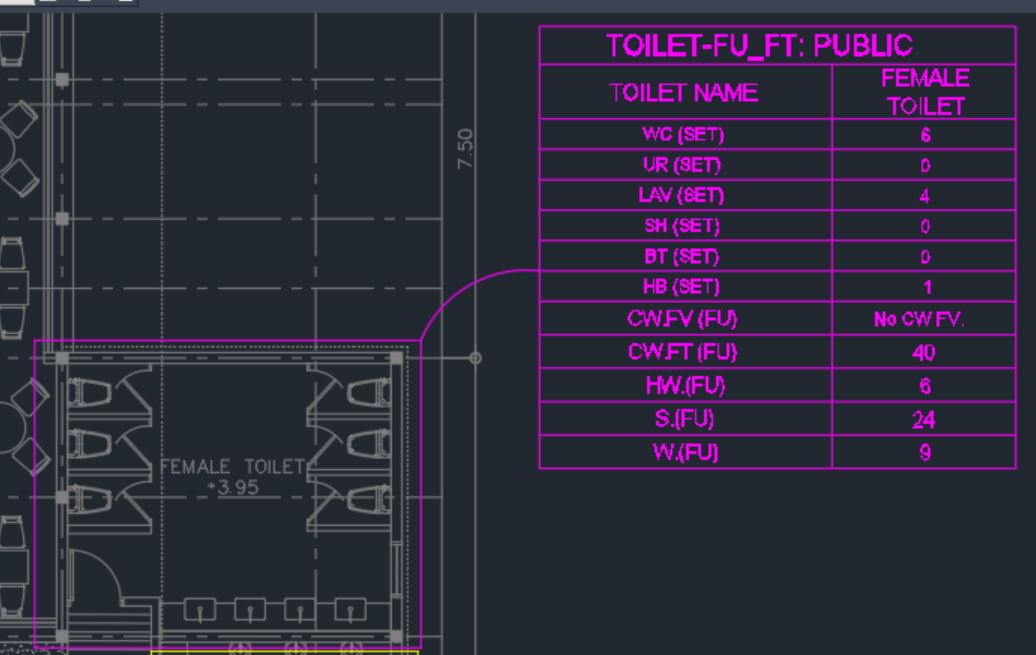Select the CW.FT (FU) value 40
The height and width of the screenshot is (655, 1036).
click(925, 352)
